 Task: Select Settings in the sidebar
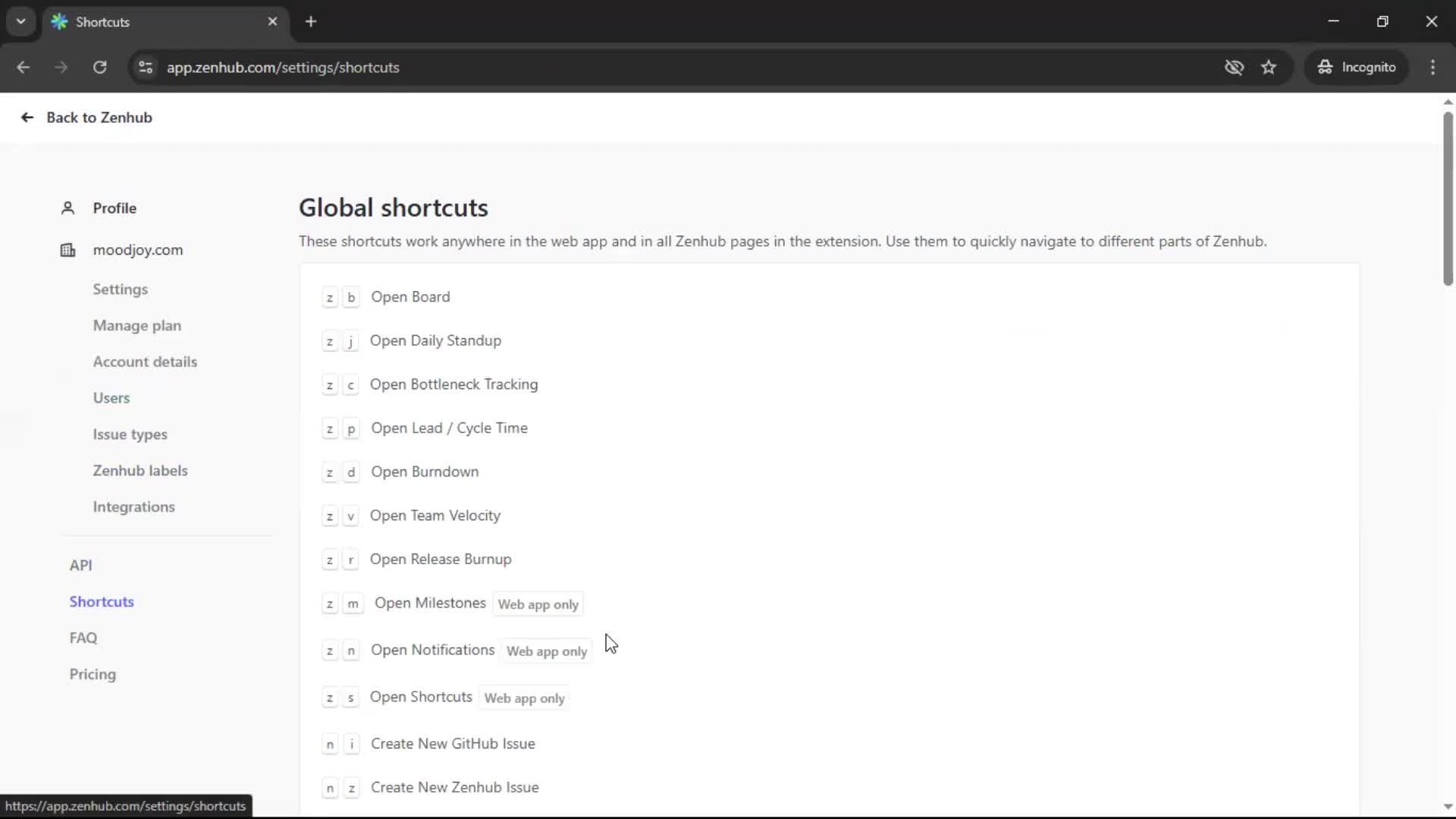pyautogui.click(x=120, y=289)
